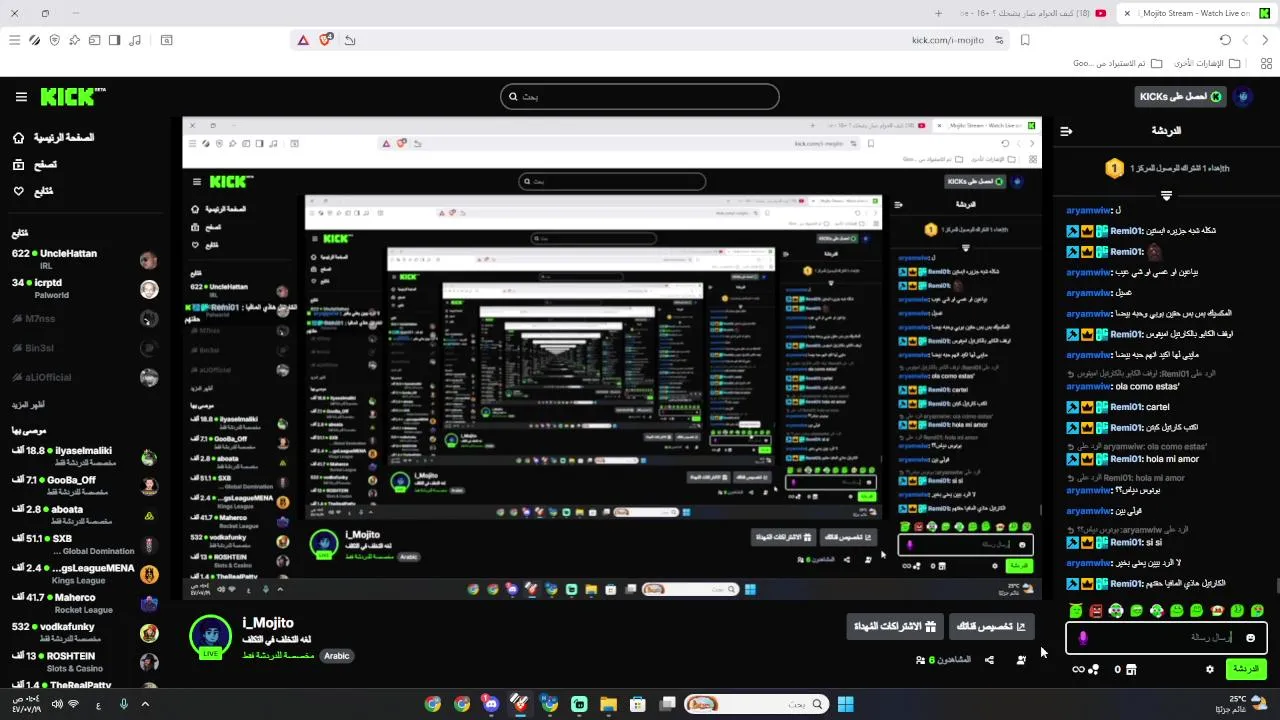The image size is (1280, 720).
Task: Select offline channel Bin3si
Action: click(x=85, y=348)
